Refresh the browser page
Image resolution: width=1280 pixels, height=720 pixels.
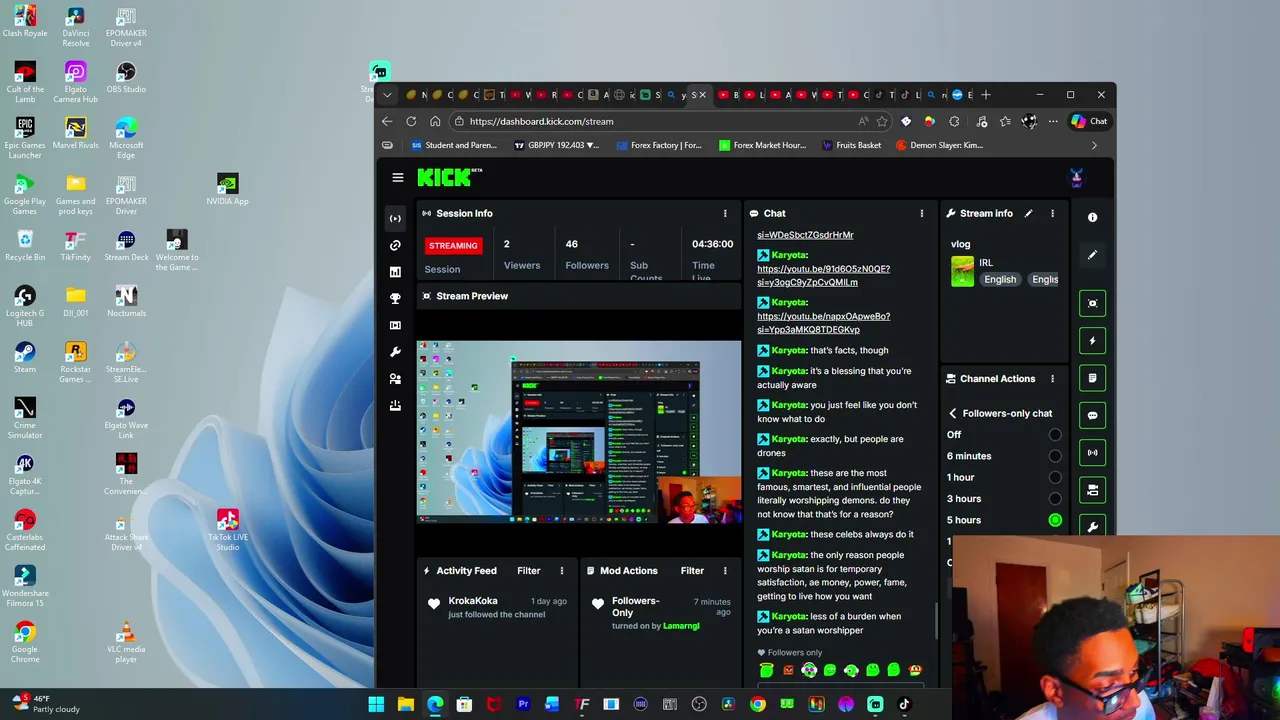[411, 121]
